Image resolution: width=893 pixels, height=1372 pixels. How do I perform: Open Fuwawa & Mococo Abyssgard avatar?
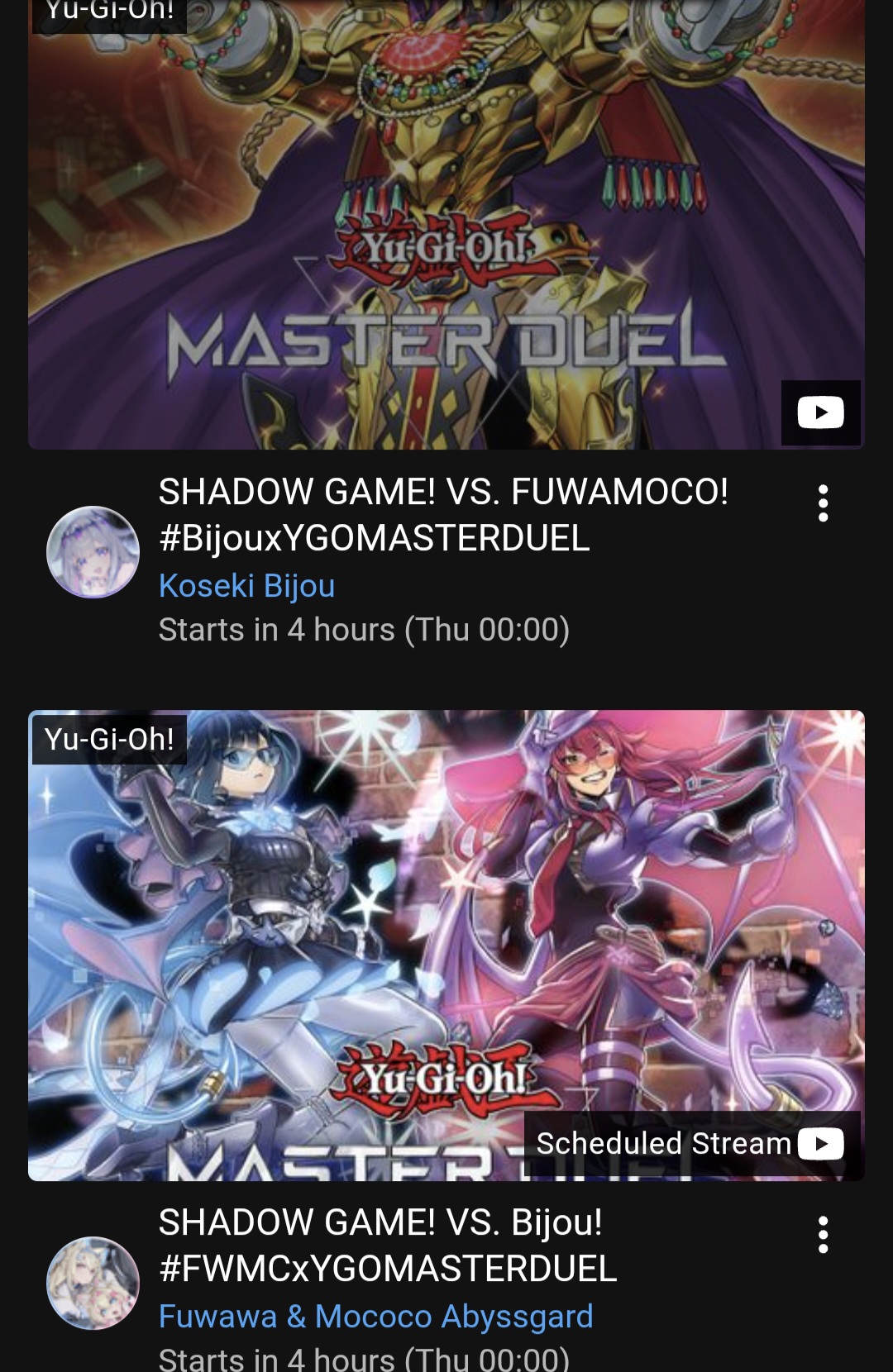[93, 1283]
